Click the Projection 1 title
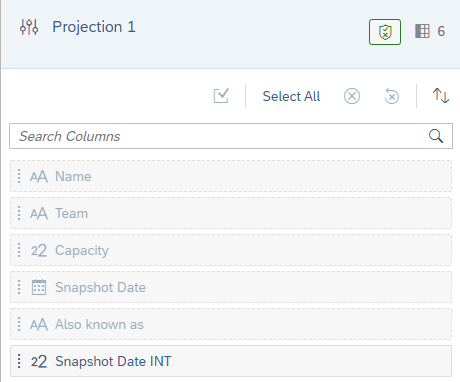The width and height of the screenshot is (460, 382). click(94, 27)
